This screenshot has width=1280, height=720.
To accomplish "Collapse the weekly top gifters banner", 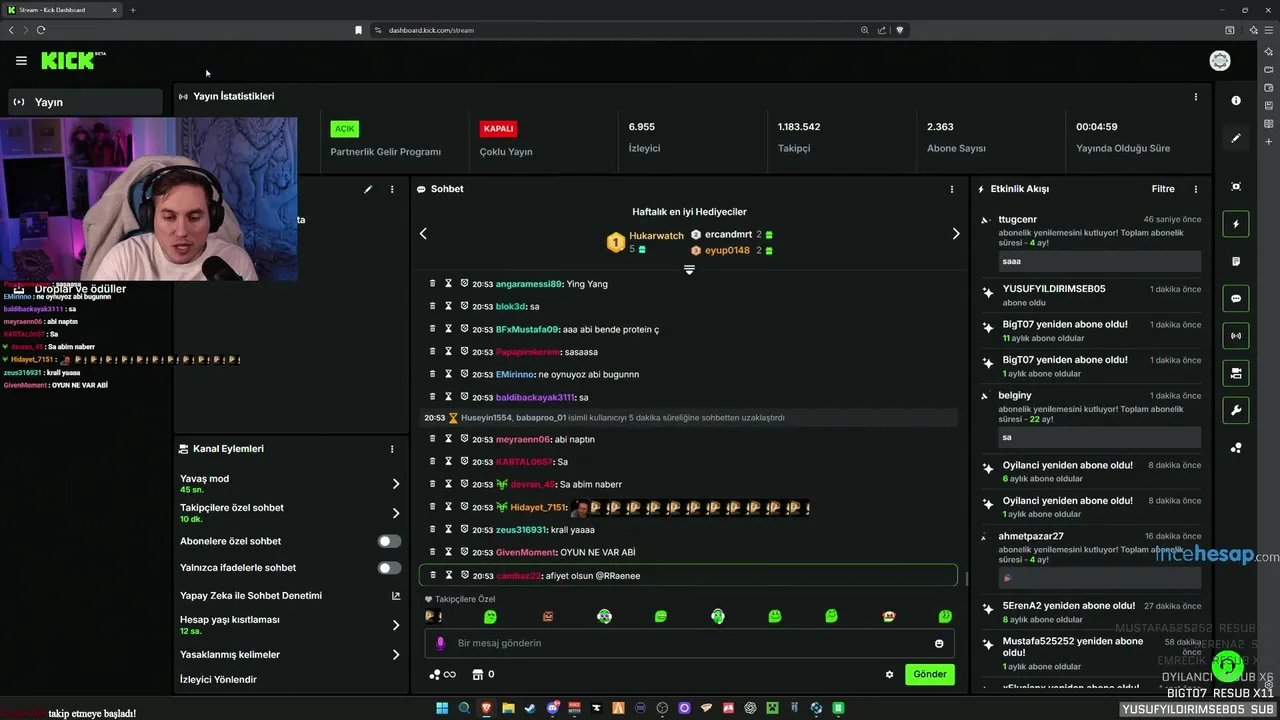I will pos(689,269).
